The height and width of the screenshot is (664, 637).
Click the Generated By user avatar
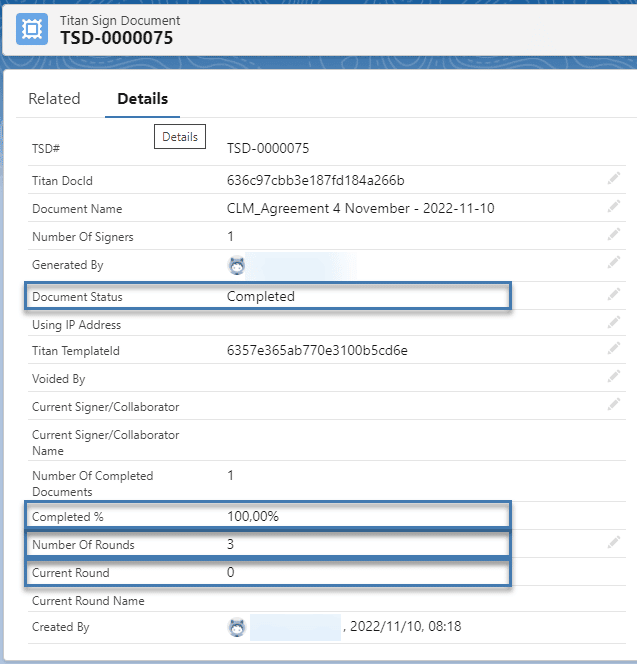(237, 266)
